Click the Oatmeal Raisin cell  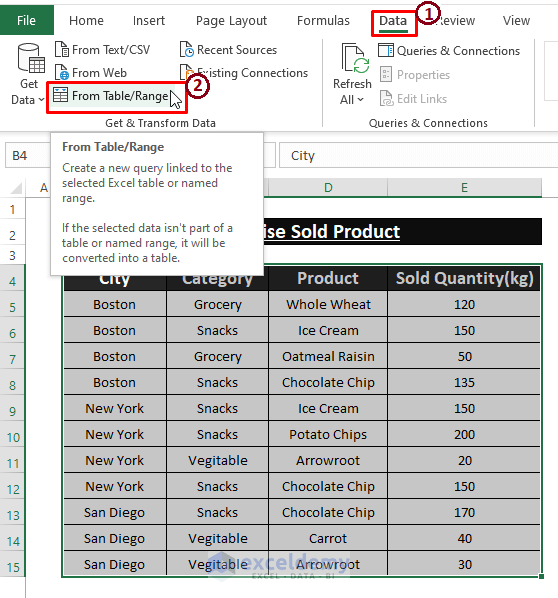point(328,356)
